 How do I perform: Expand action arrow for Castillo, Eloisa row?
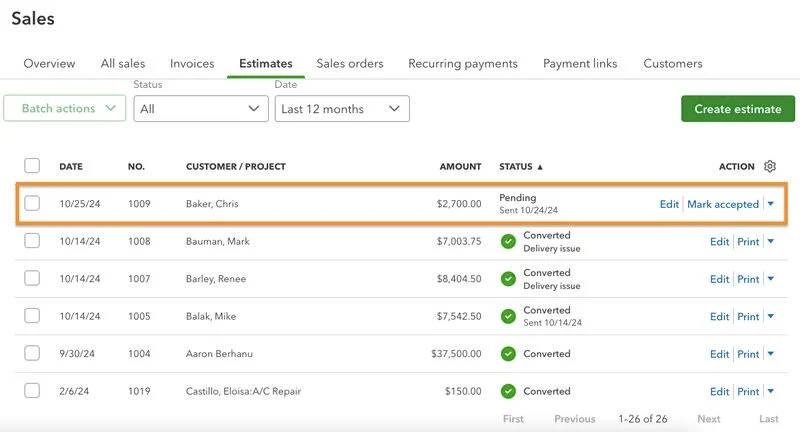point(770,391)
